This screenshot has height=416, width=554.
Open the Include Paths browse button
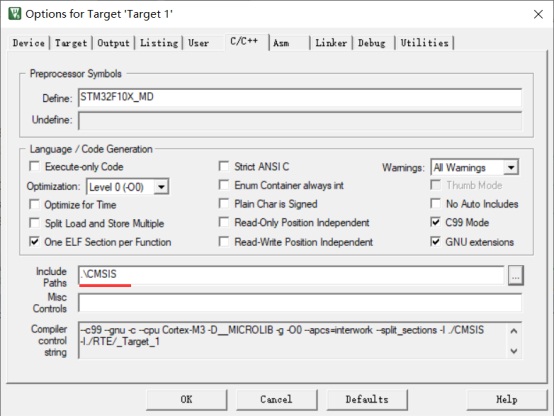515,275
